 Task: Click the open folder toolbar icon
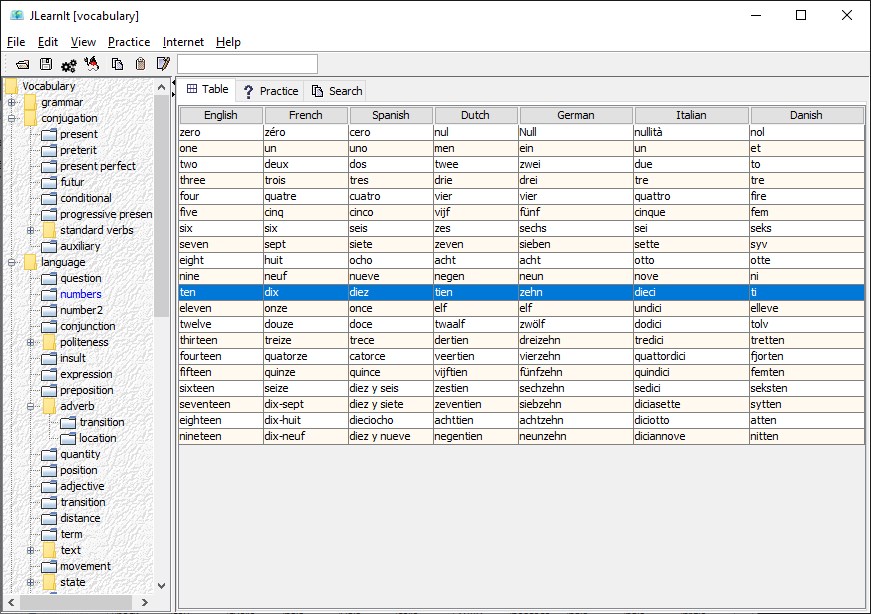click(x=22, y=65)
